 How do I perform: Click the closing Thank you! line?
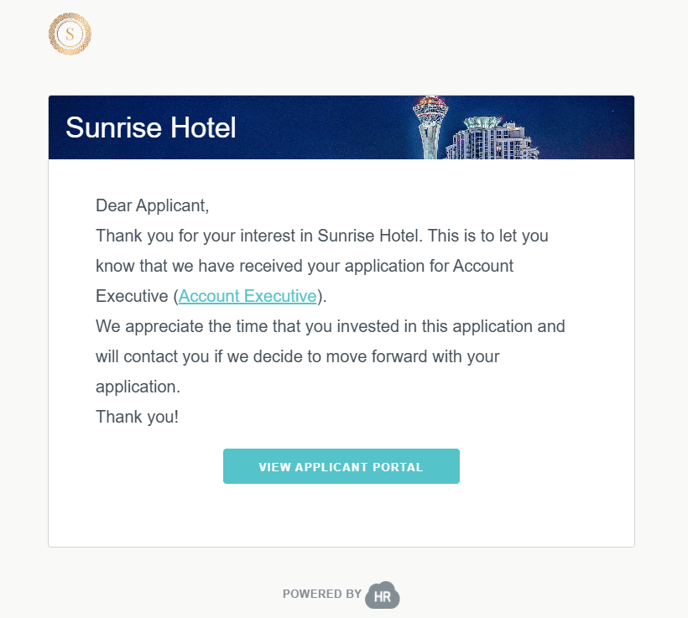tap(137, 416)
